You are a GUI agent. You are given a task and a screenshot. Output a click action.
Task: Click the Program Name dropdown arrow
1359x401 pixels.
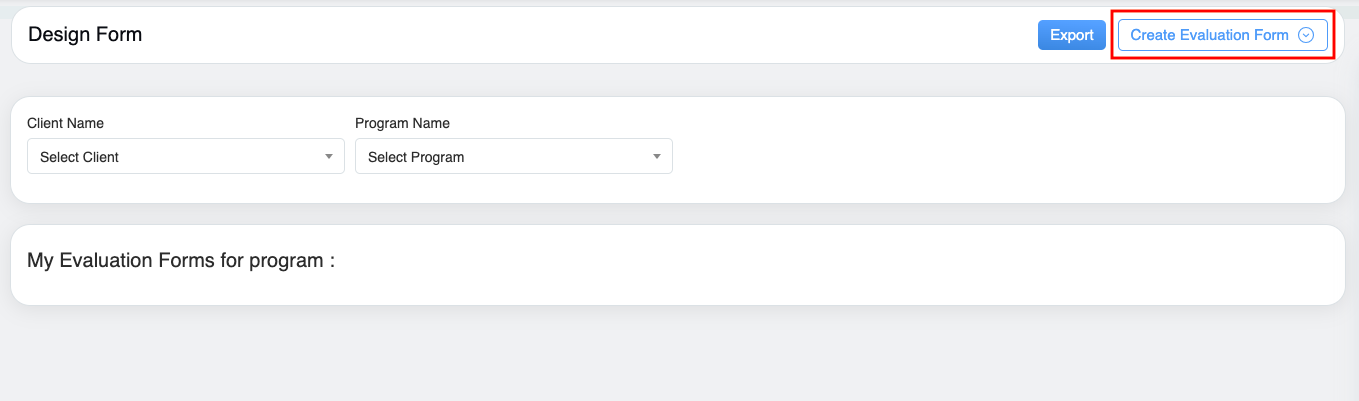coord(657,157)
